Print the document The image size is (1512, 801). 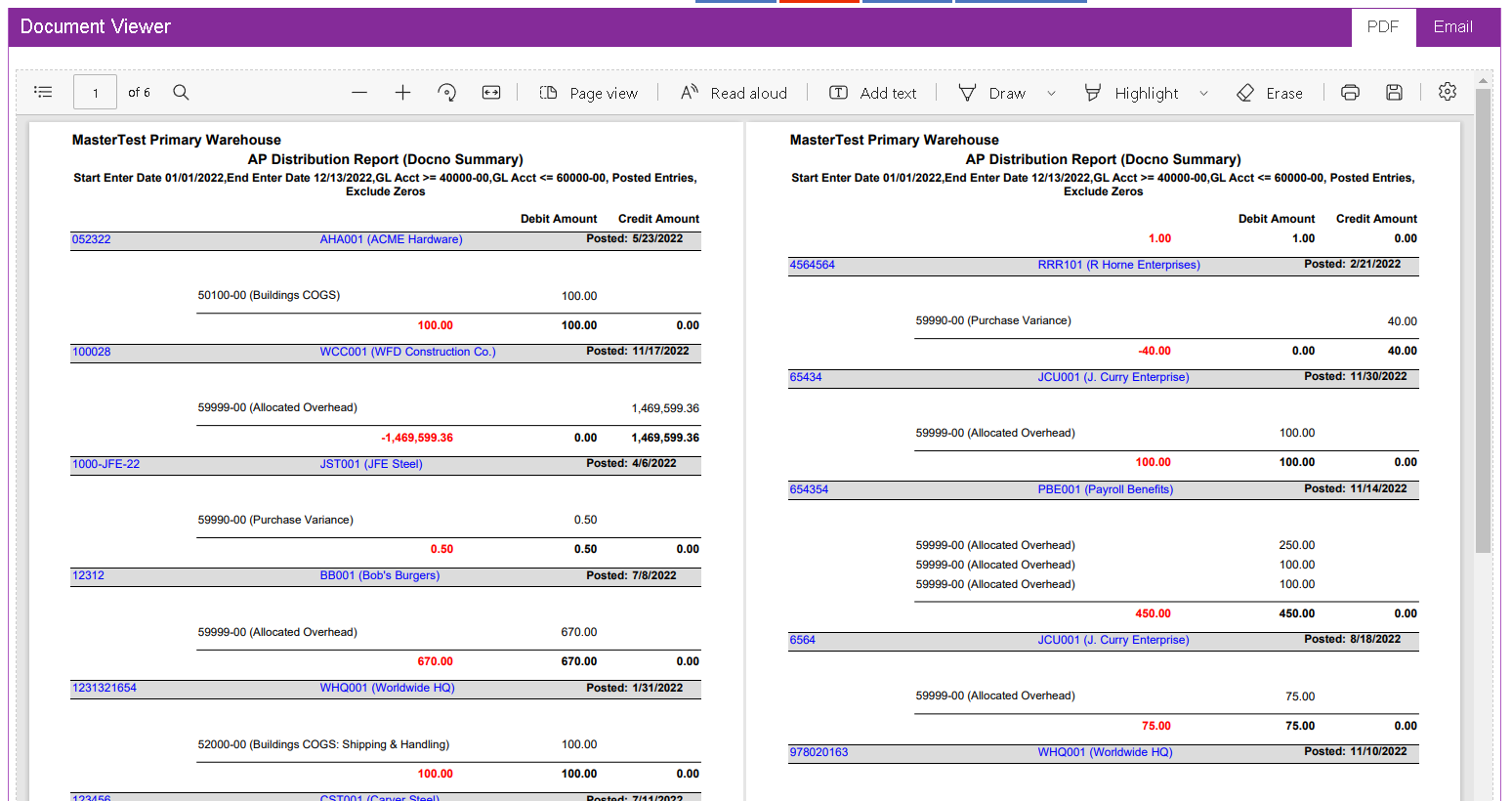(1350, 92)
